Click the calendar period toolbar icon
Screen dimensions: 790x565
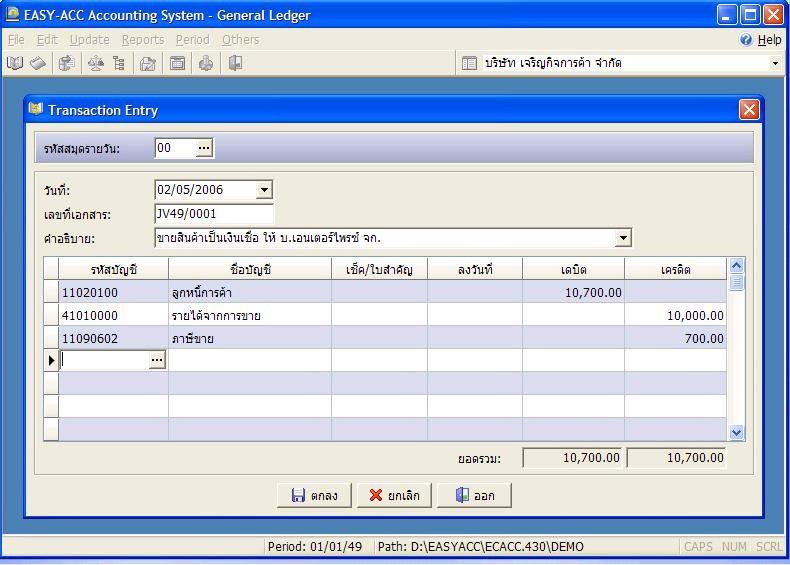(x=177, y=64)
